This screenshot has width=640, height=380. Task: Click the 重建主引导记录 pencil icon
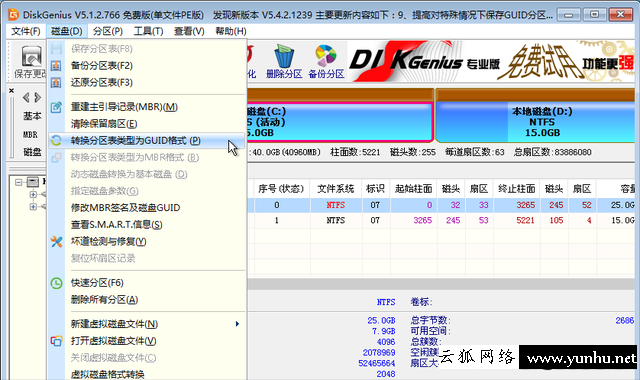coord(56,107)
